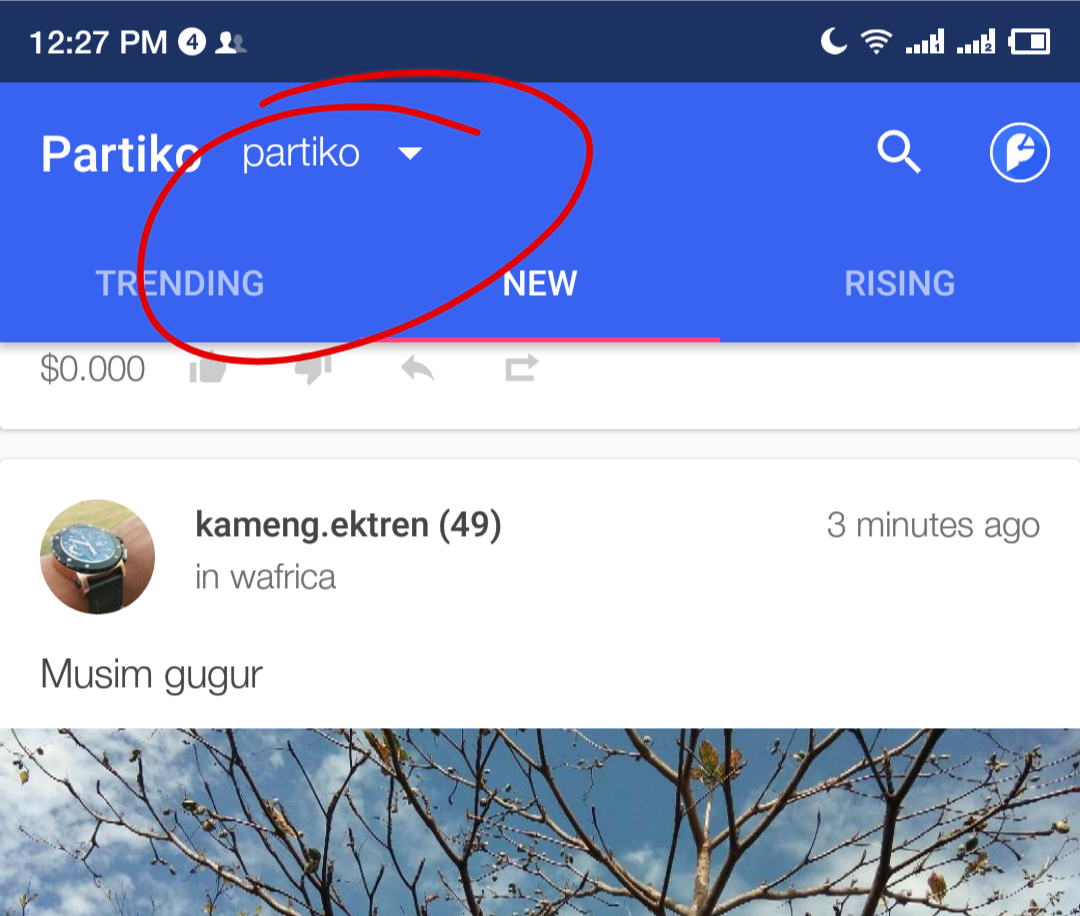Tap the watch avatar thumbnail
This screenshot has height=916, width=1080.
click(97, 556)
